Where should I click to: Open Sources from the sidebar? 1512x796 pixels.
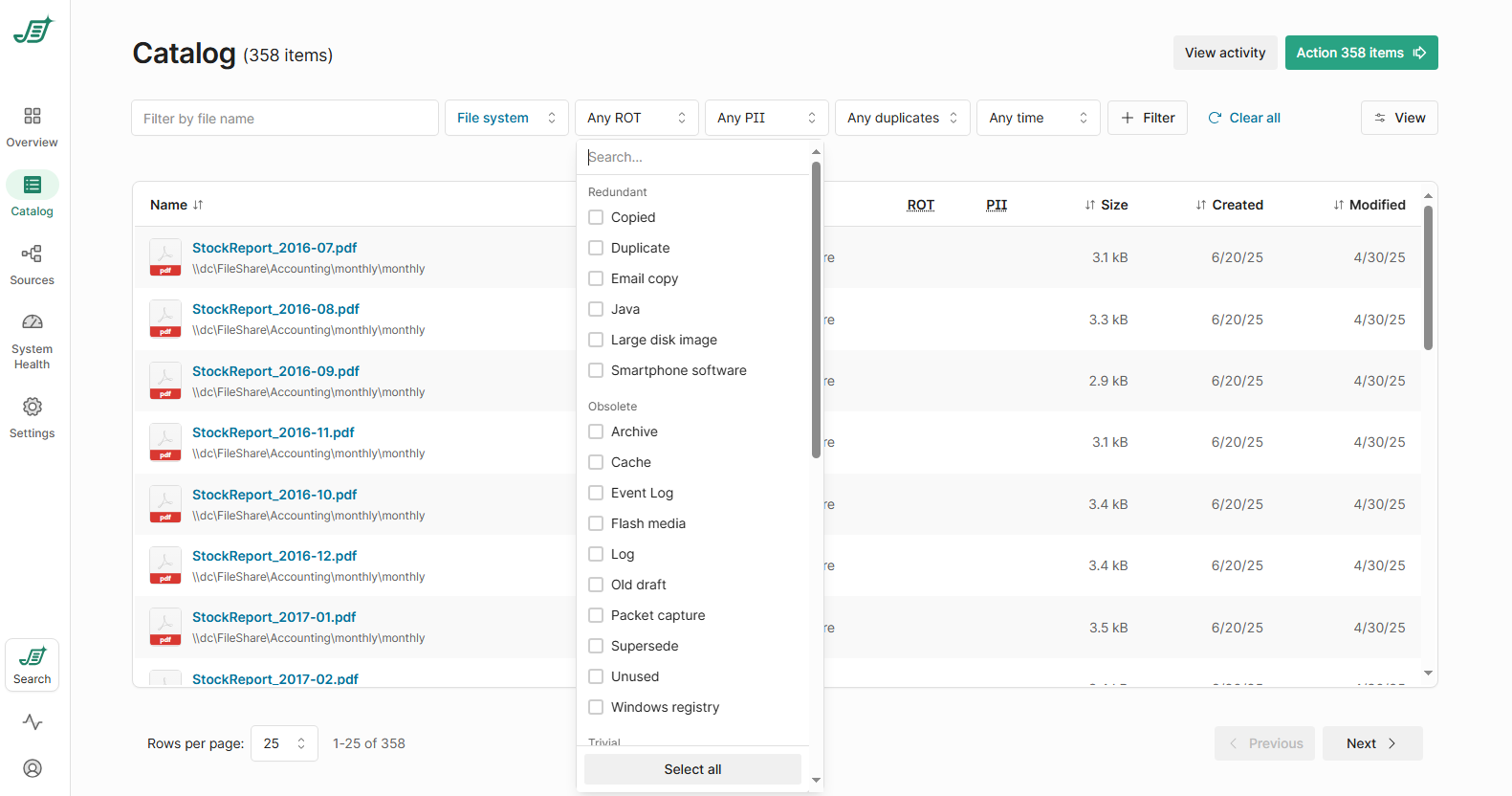(33, 254)
